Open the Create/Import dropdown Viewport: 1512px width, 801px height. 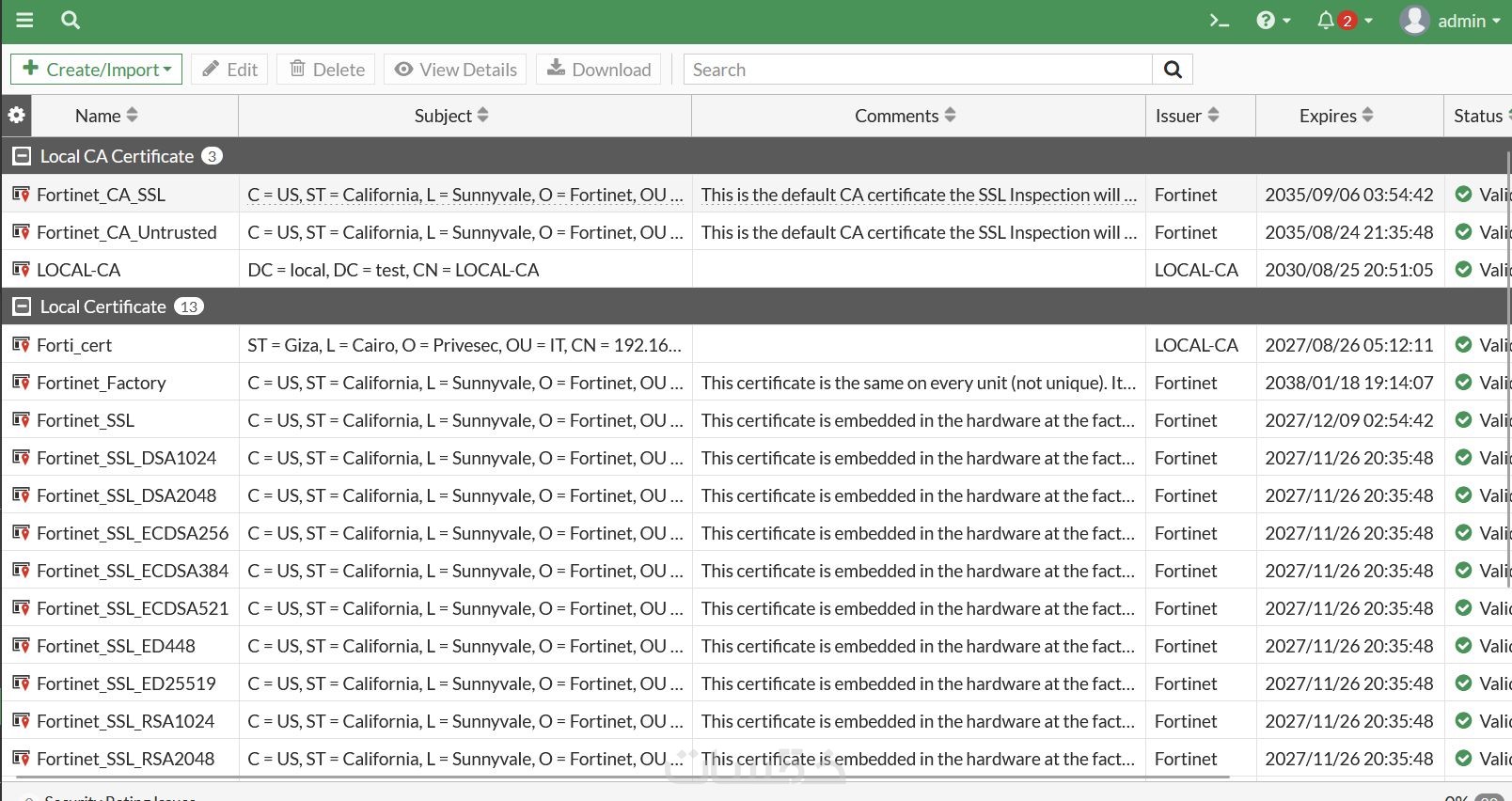(97, 70)
